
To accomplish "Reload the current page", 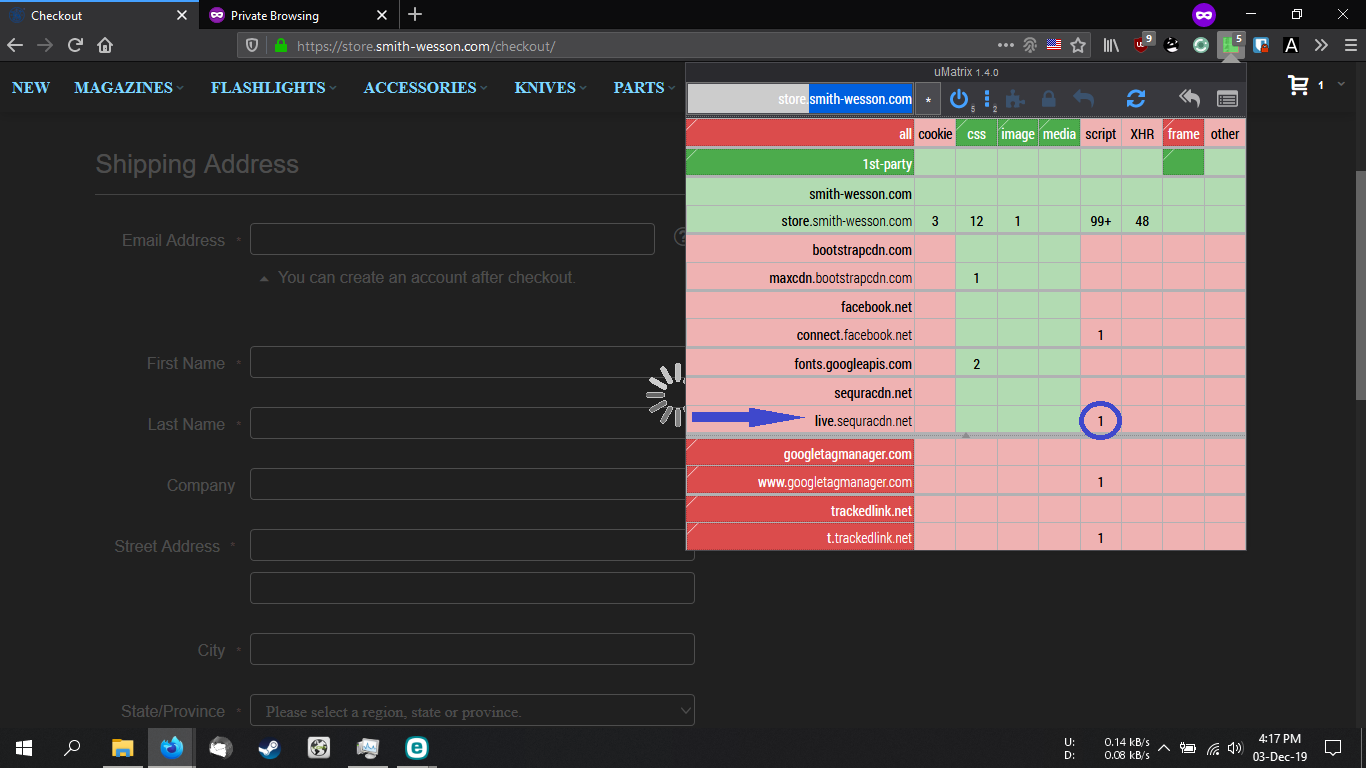I will point(75,45).
